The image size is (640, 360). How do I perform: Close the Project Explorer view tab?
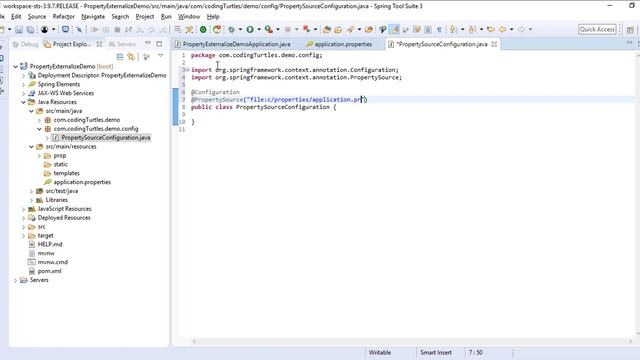[x=99, y=44]
